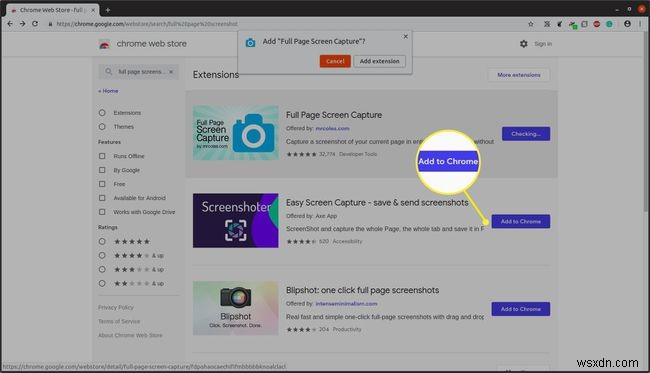Select the three stars & up rating filter

[102, 269]
